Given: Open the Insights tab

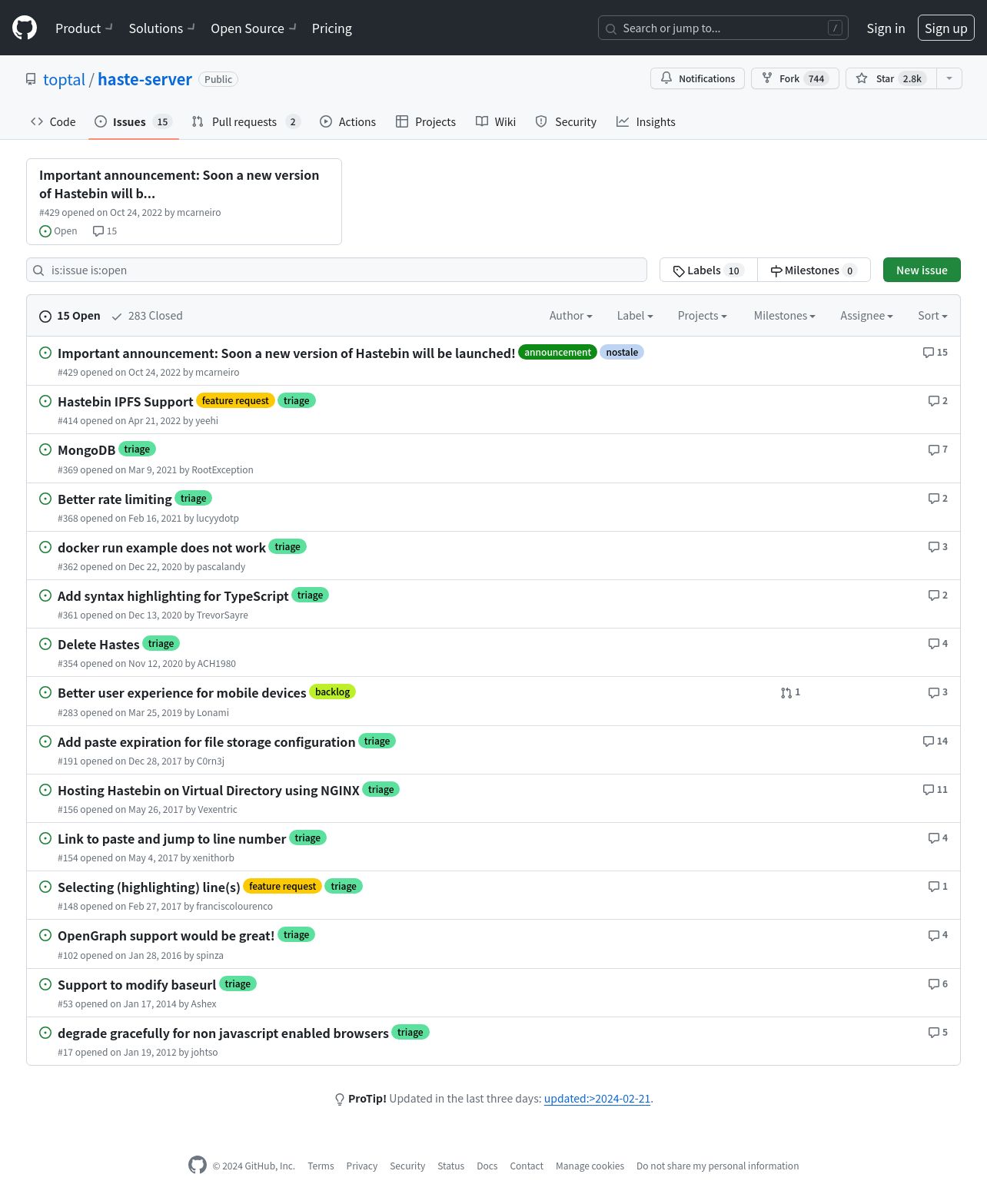Looking at the screenshot, I should (x=646, y=121).
